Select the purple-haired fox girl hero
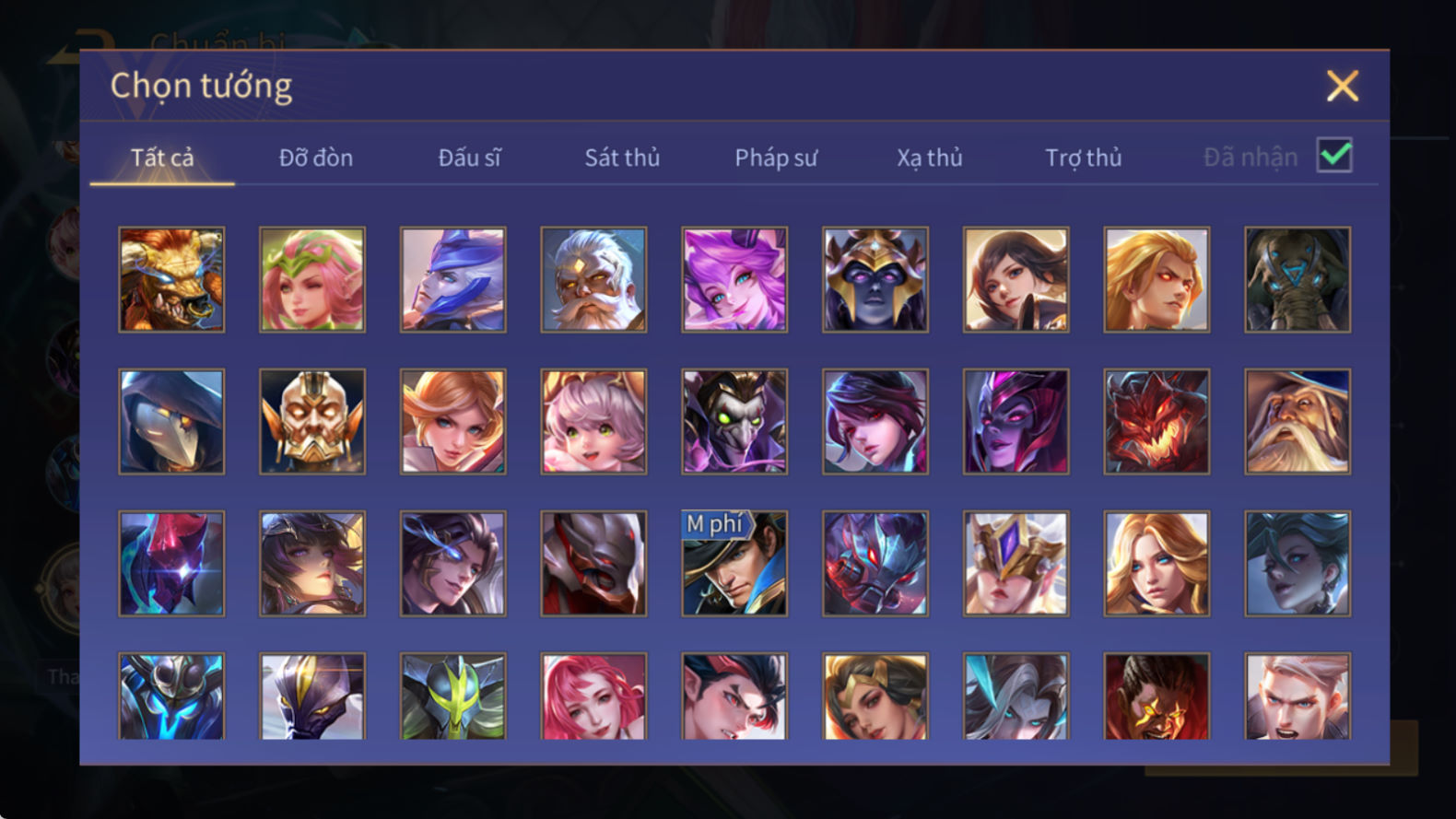The image size is (1456, 819). (x=734, y=279)
